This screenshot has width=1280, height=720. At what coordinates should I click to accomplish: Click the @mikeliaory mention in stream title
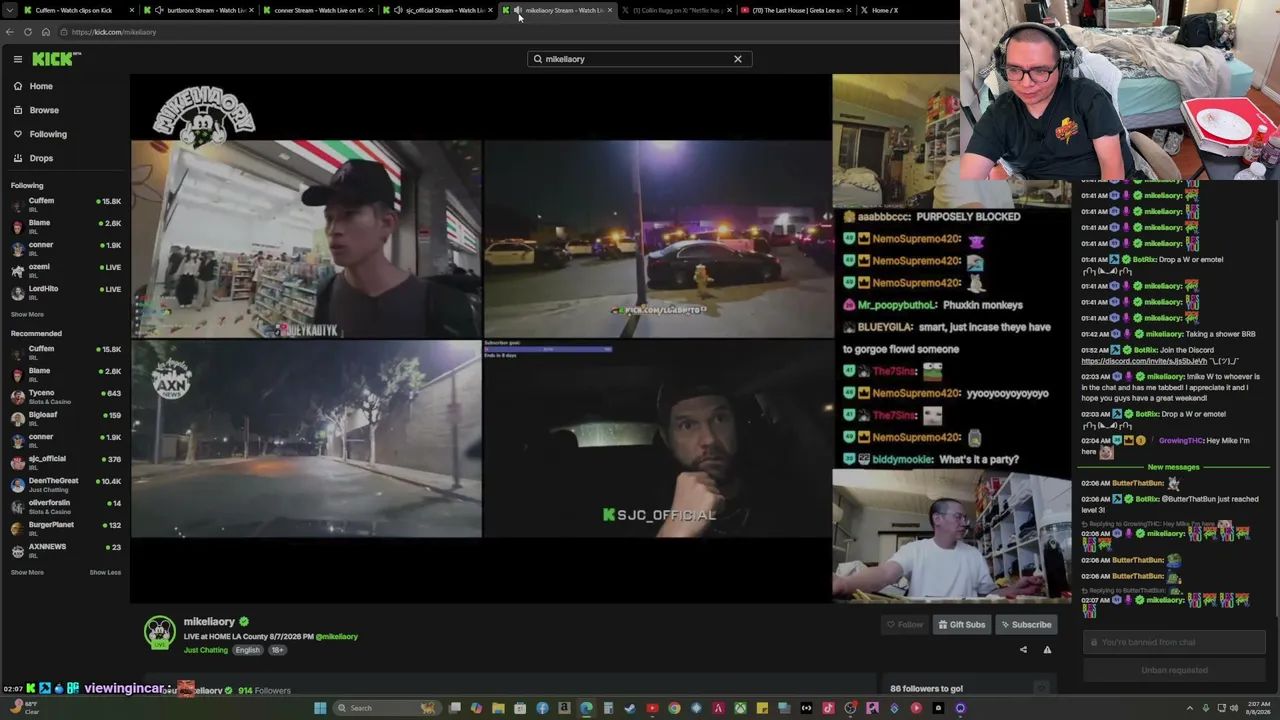tap(336, 637)
